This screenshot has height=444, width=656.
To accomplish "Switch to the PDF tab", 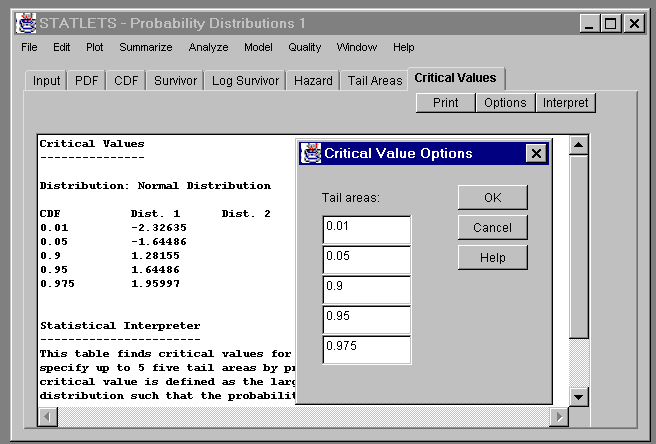I will click(x=86, y=80).
